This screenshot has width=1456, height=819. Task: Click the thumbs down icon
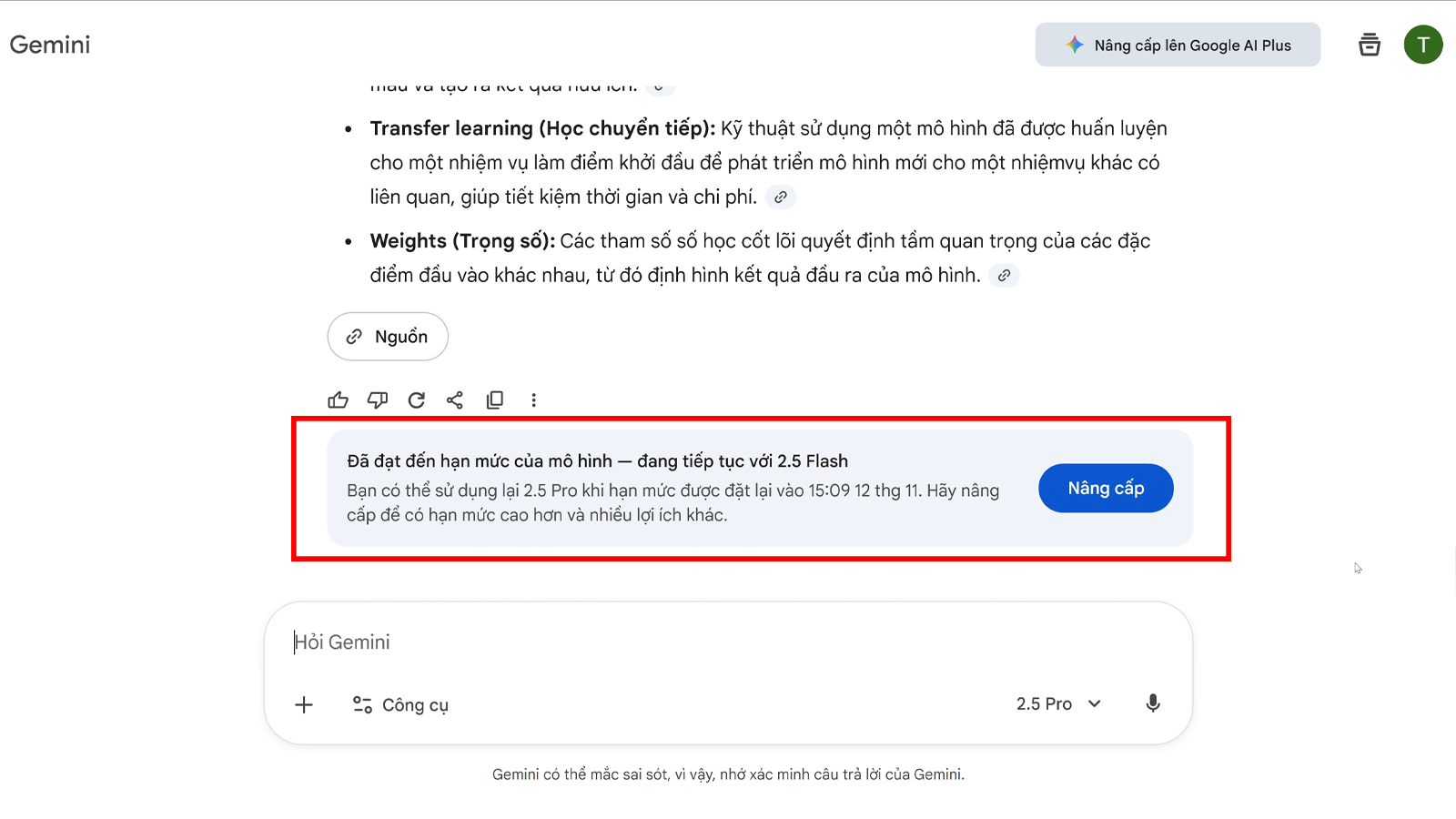377,400
